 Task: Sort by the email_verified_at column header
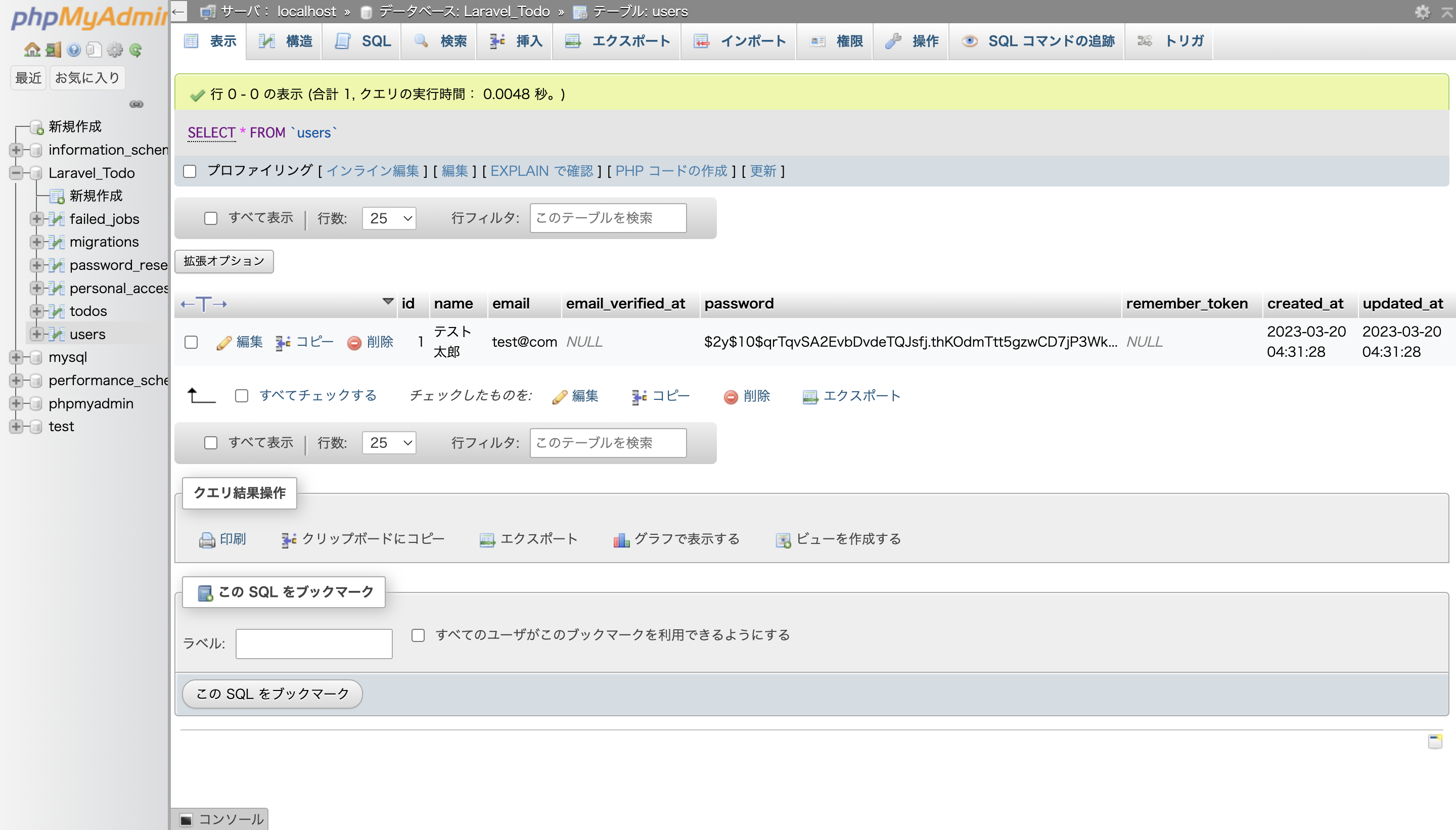[625, 304]
